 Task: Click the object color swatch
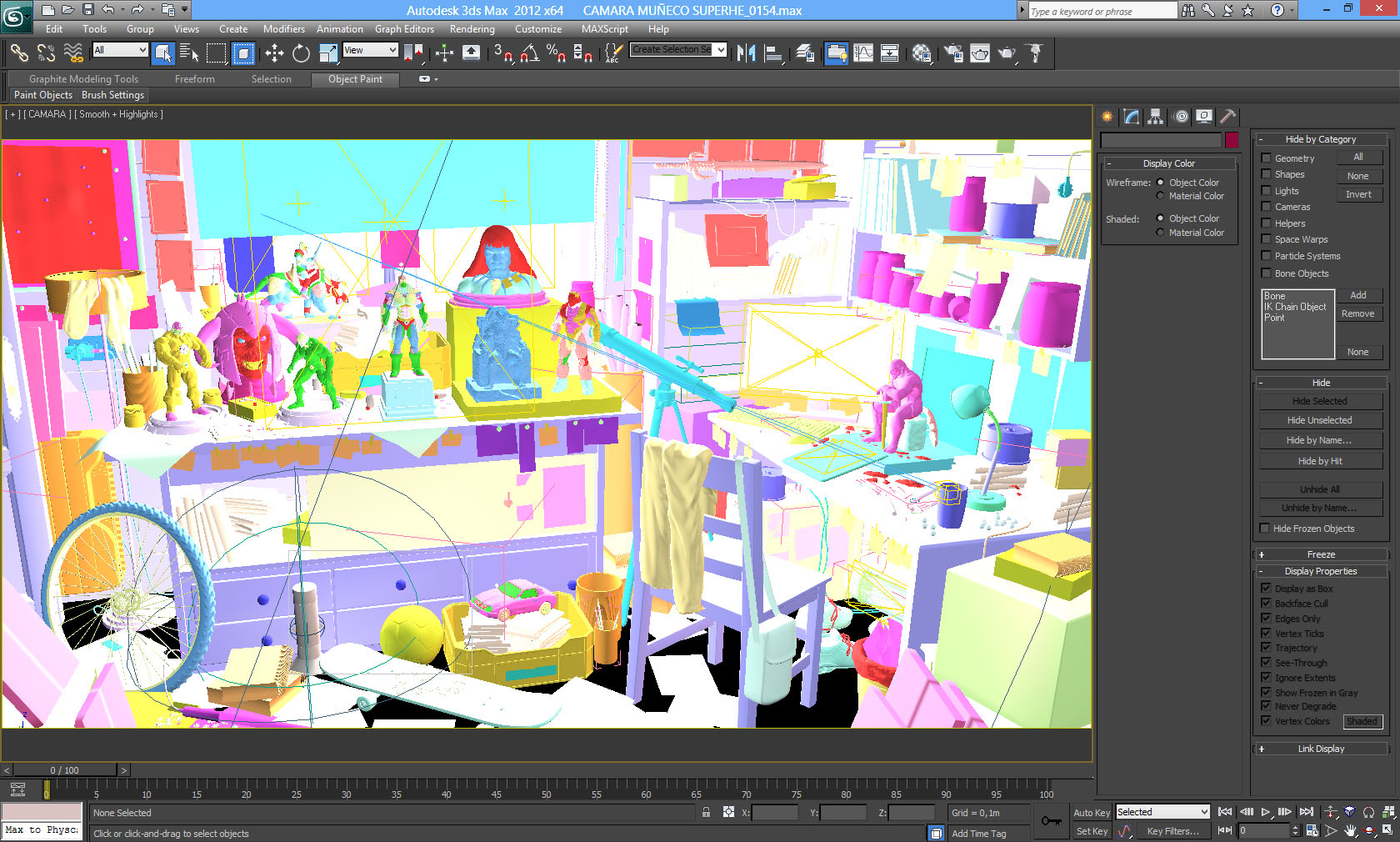point(1232,140)
